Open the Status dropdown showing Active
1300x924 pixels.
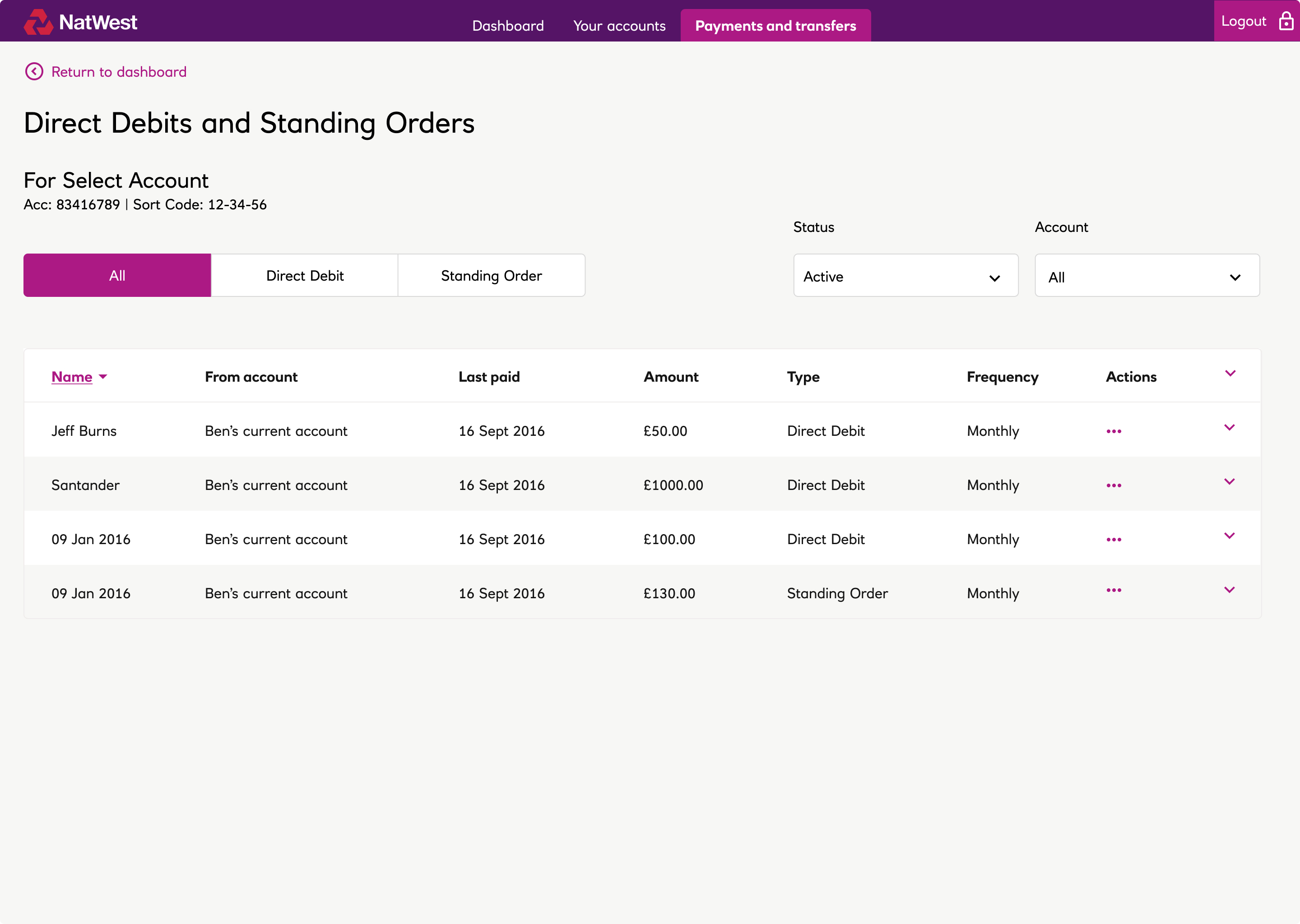[905, 275]
